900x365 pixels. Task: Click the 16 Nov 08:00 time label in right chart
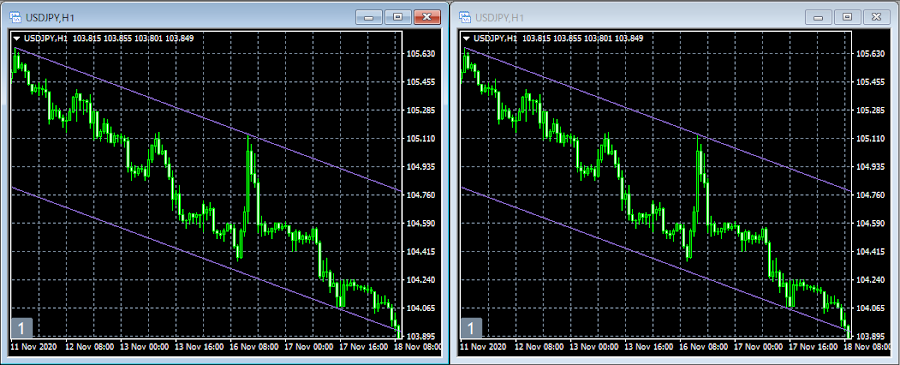pyautogui.click(x=703, y=347)
